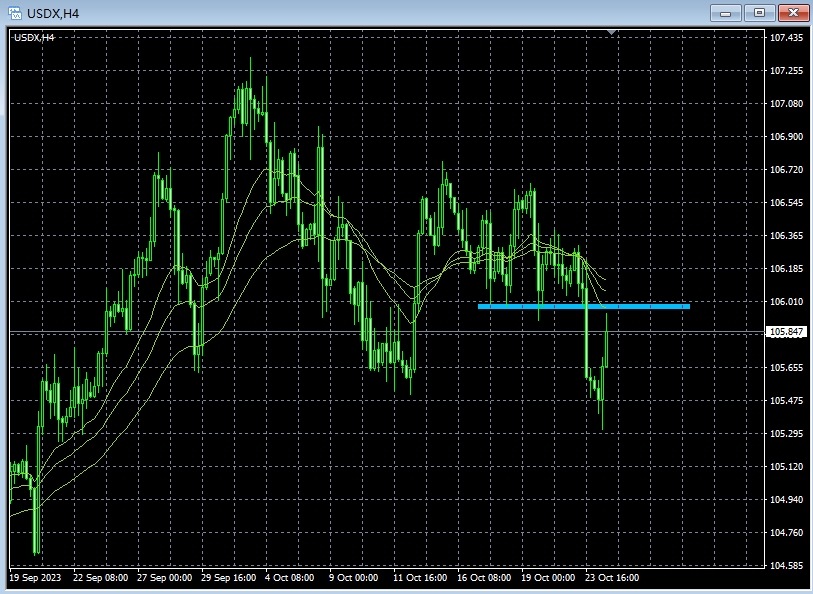
Task: Click the chart shift triangle marker
Action: pos(612,33)
